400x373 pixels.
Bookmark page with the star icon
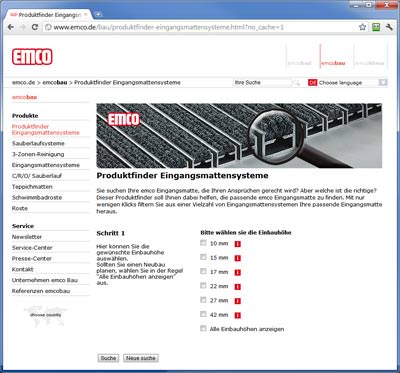(x=362, y=27)
